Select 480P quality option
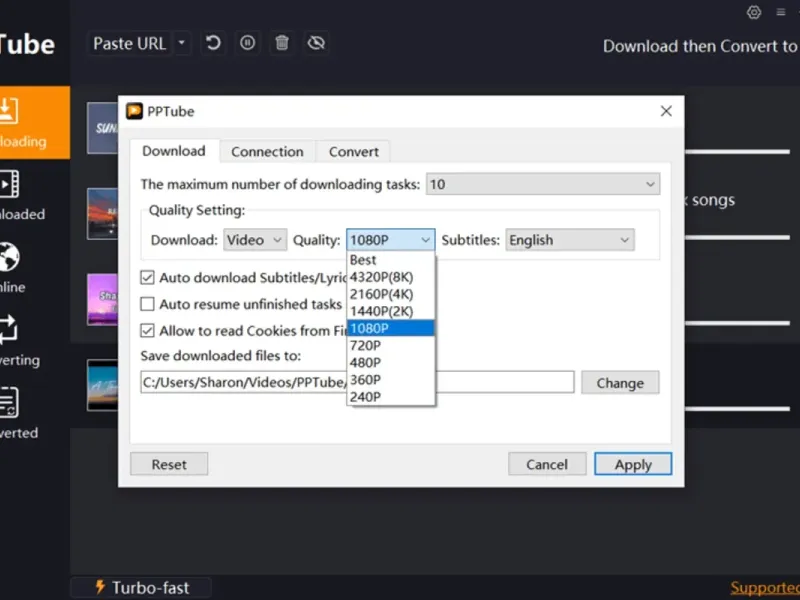The image size is (800, 600). click(x=390, y=362)
